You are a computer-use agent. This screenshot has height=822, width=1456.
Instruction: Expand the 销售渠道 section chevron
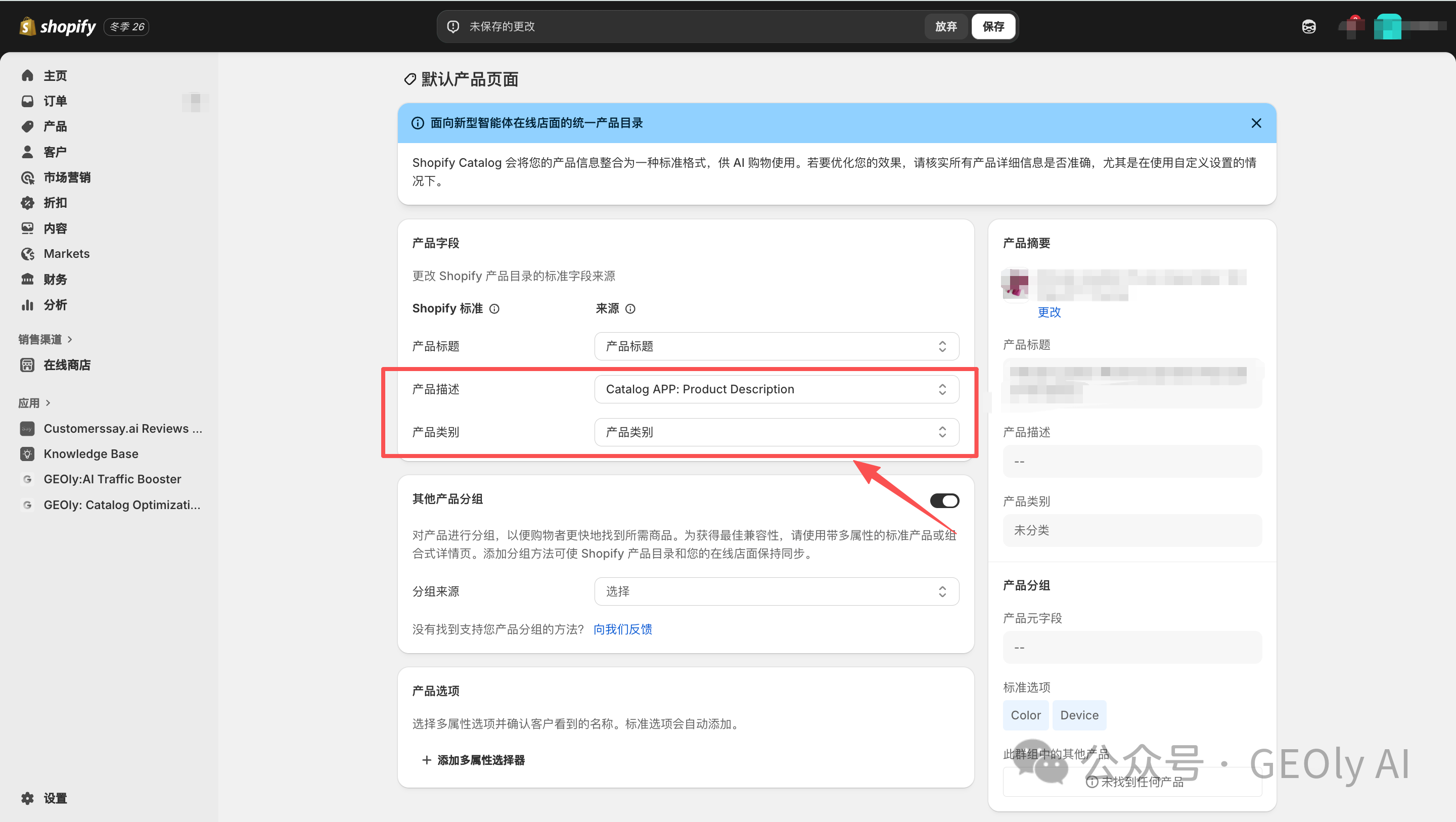[70, 340]
